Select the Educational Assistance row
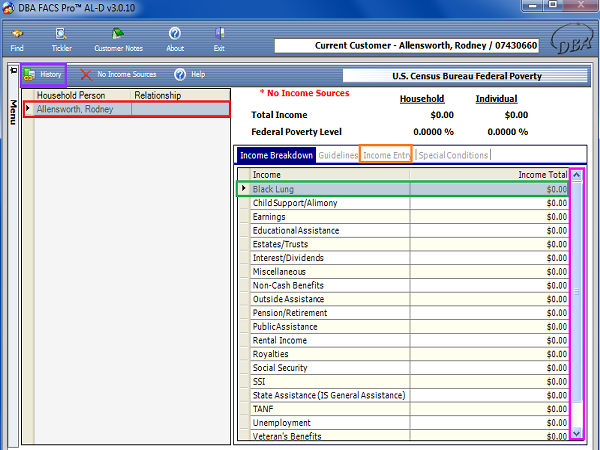 point(404,230)
